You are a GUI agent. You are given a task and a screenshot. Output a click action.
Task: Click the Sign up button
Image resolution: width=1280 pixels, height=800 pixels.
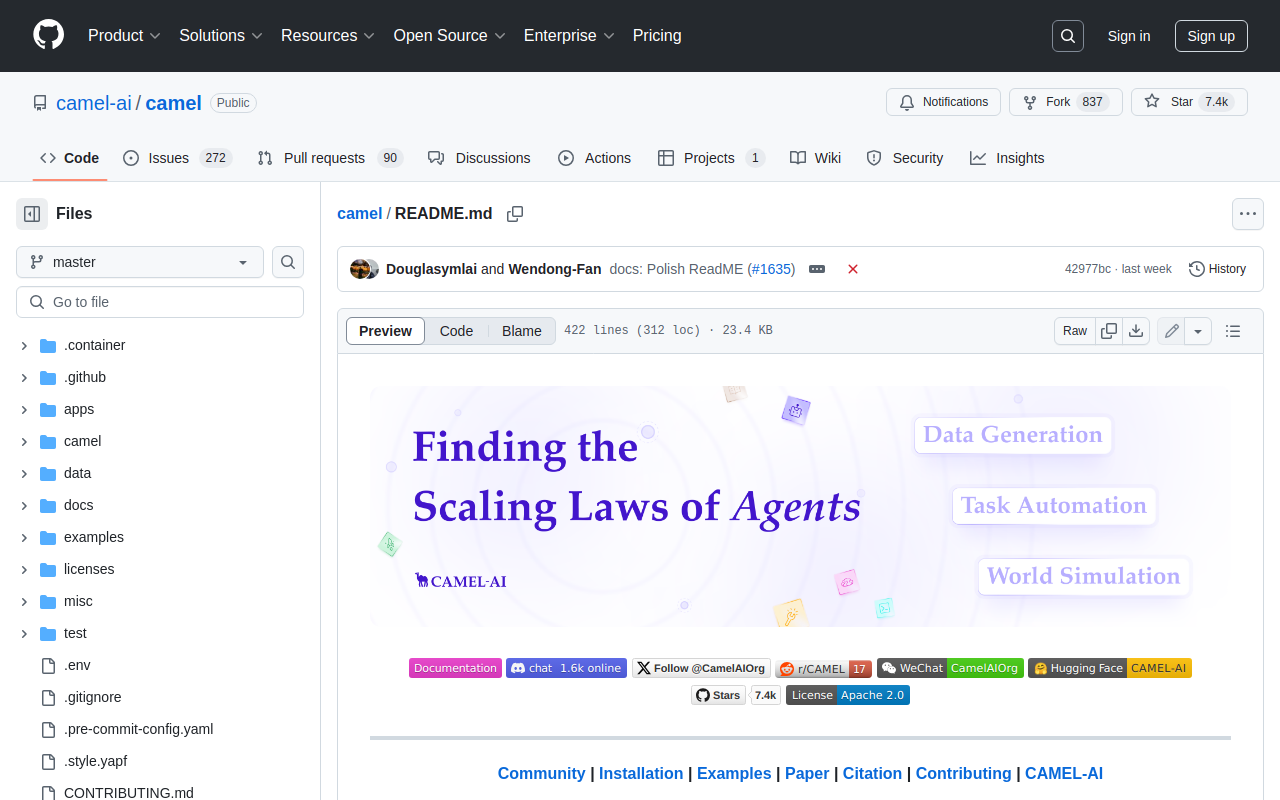point(1211,36)
